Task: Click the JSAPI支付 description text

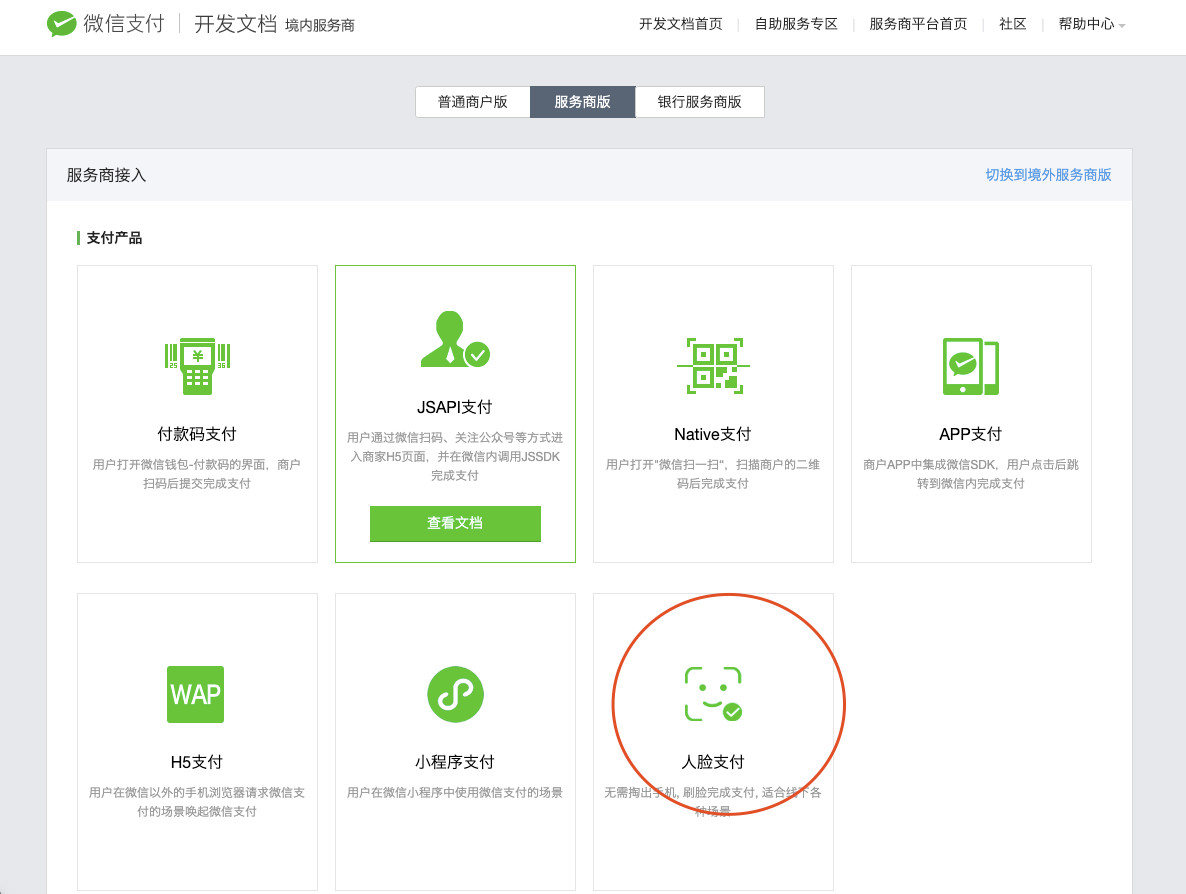Action: (455, 456)
